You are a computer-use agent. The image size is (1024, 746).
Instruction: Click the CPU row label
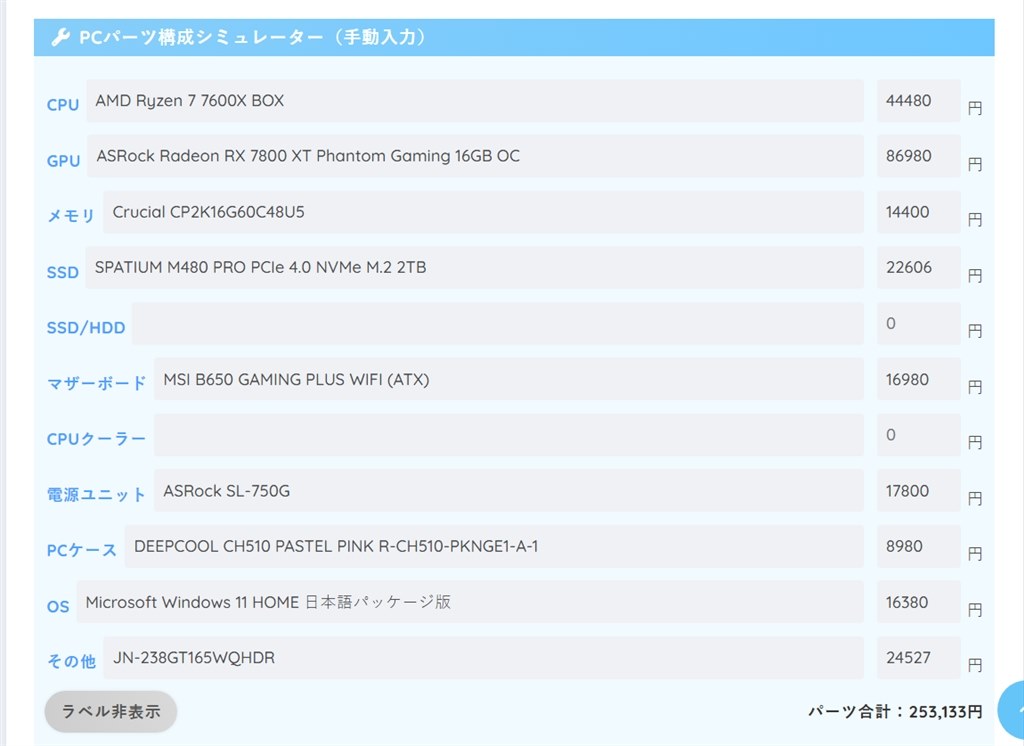(63, 105)
